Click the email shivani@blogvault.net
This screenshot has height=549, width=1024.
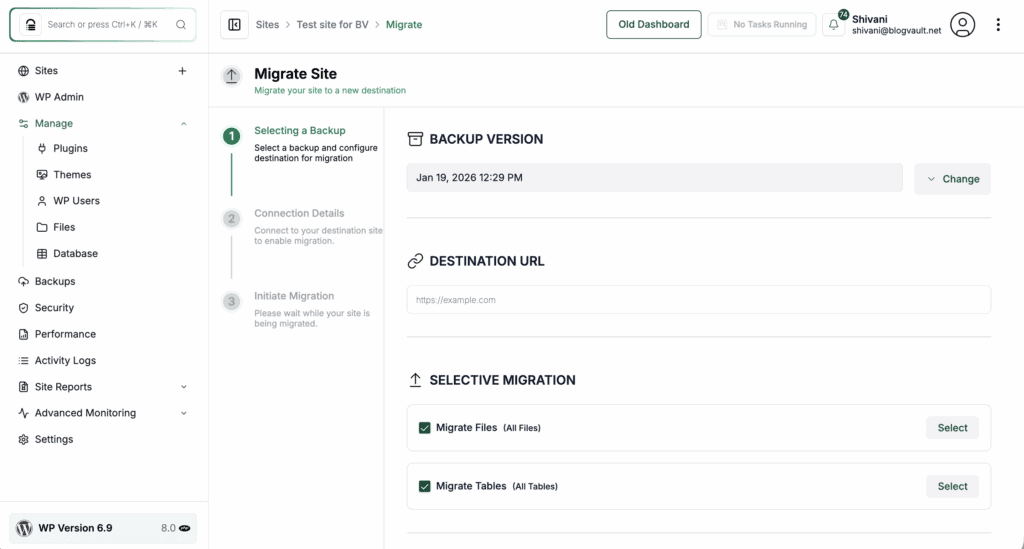pos(896,31)
